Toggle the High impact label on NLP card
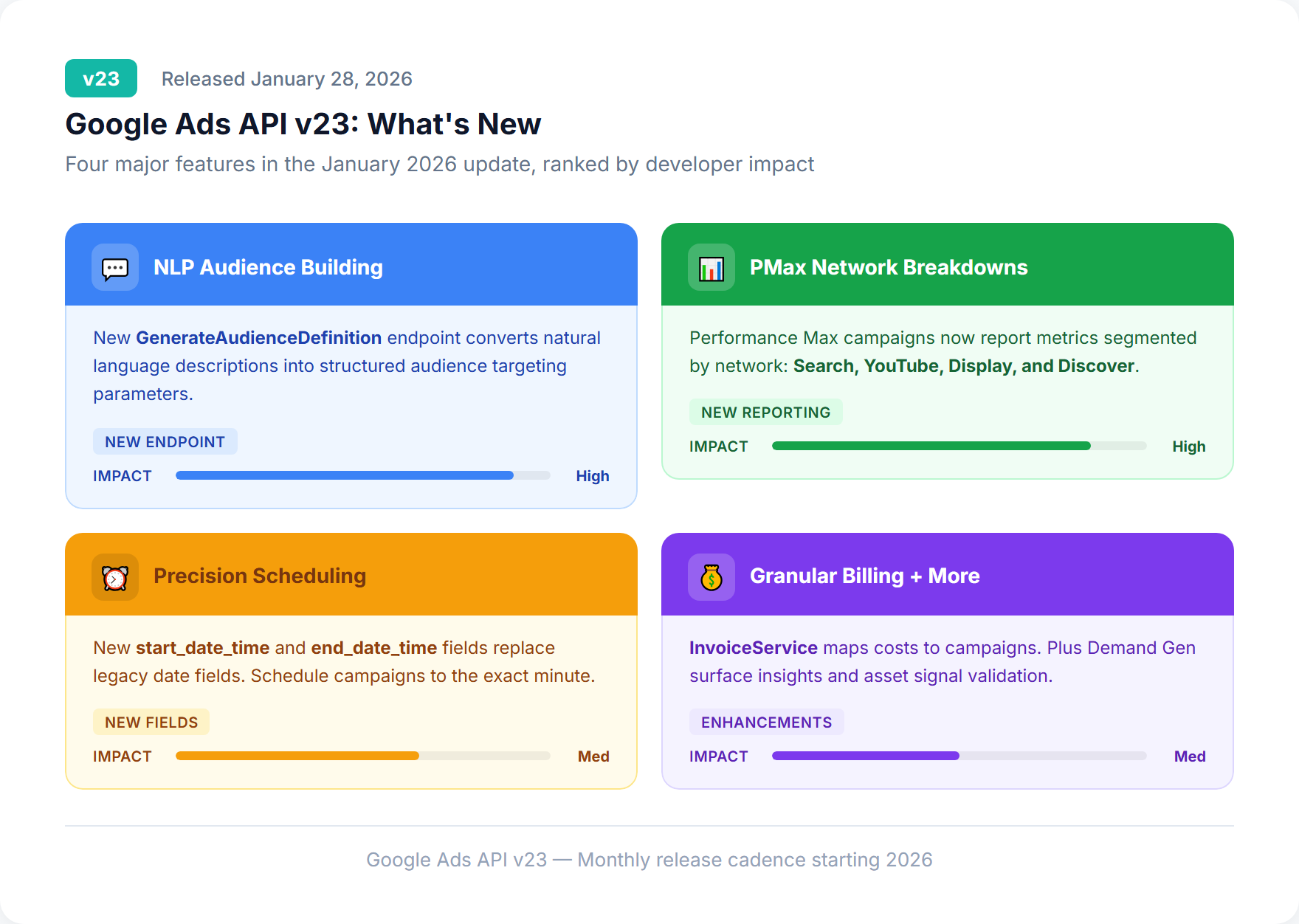The image size is (1299, 924). click(x=593, y=475)
